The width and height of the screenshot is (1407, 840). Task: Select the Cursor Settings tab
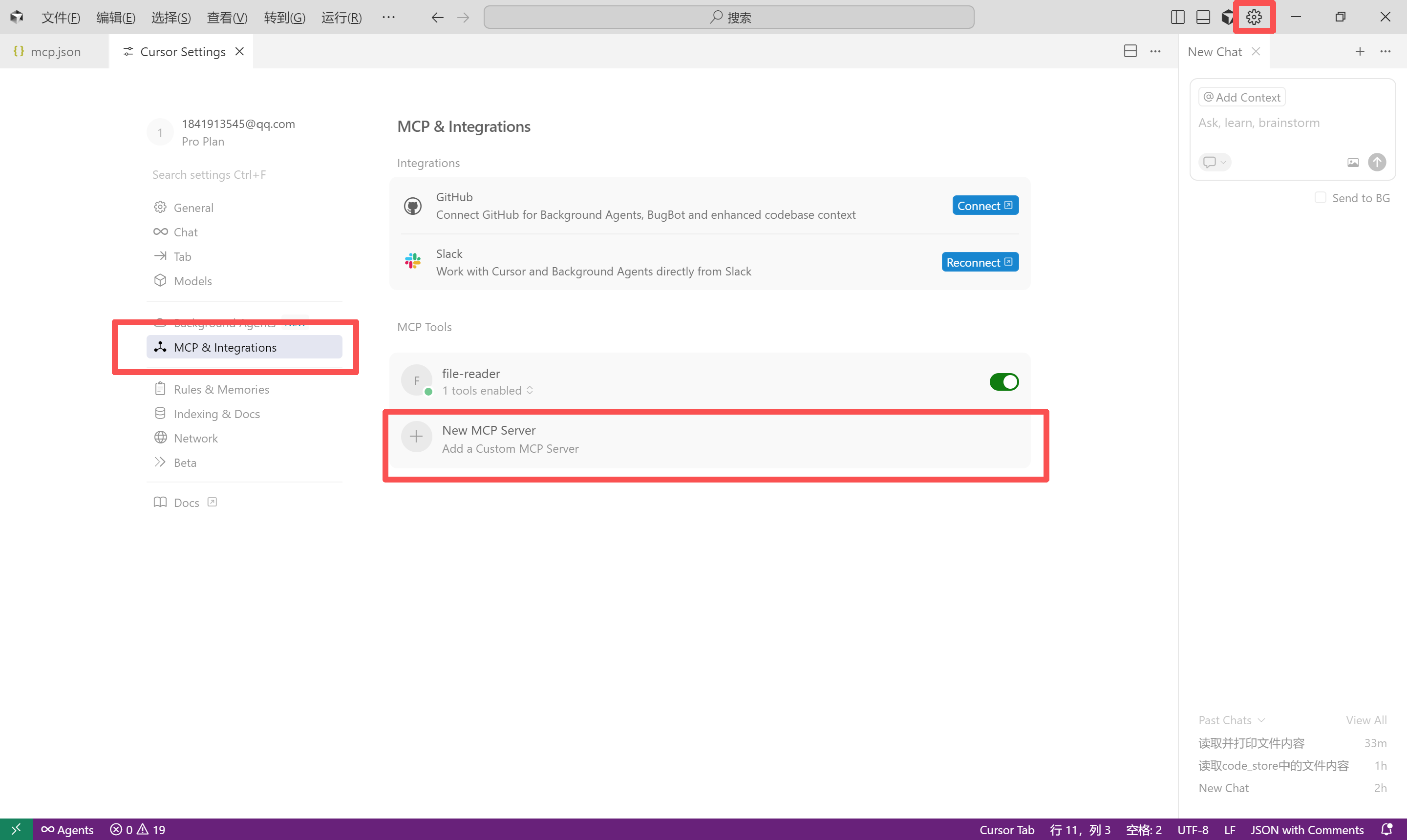tap(182, 51)
